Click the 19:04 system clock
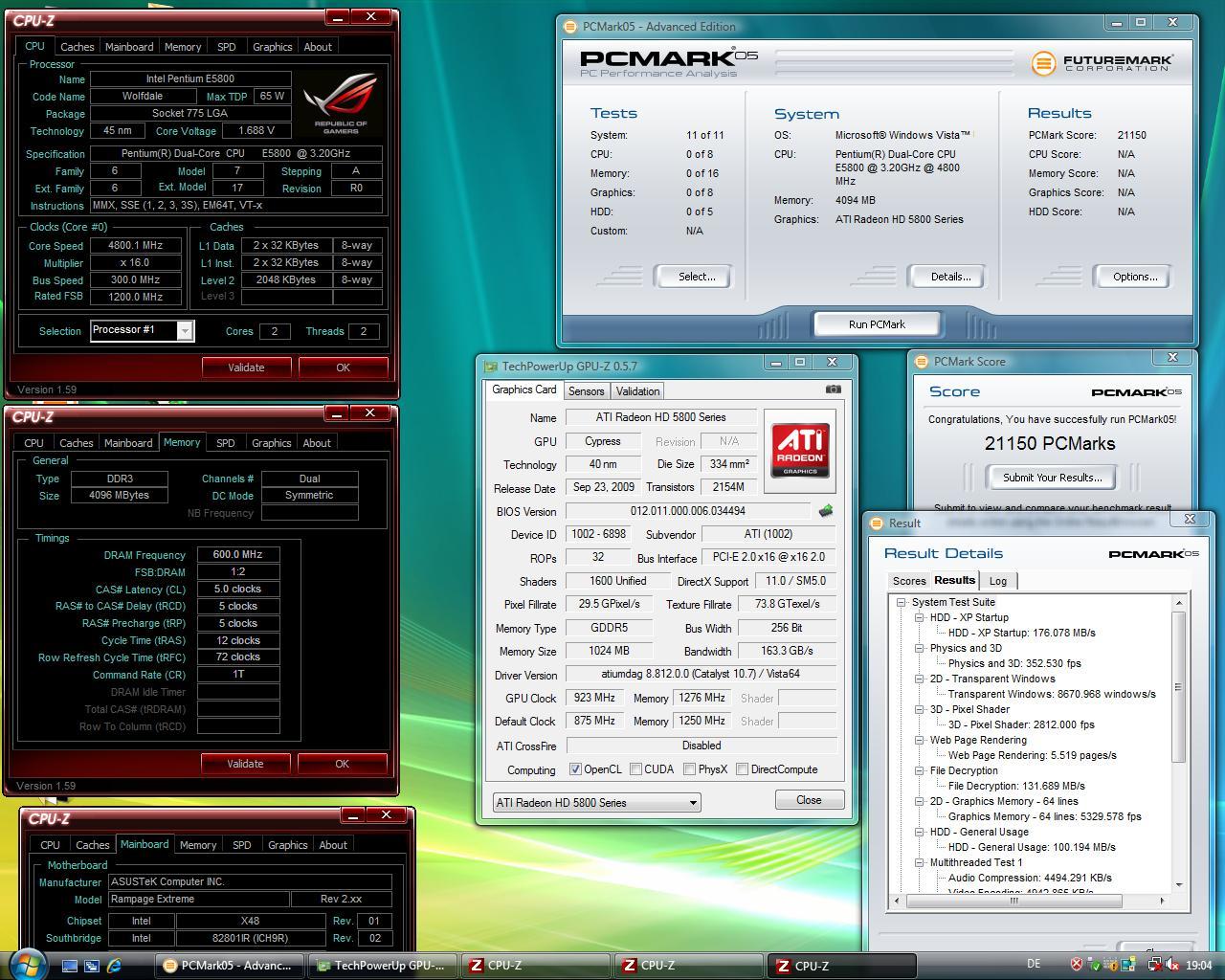Viewport: 1225px width, 980px height. (1198, 966)
